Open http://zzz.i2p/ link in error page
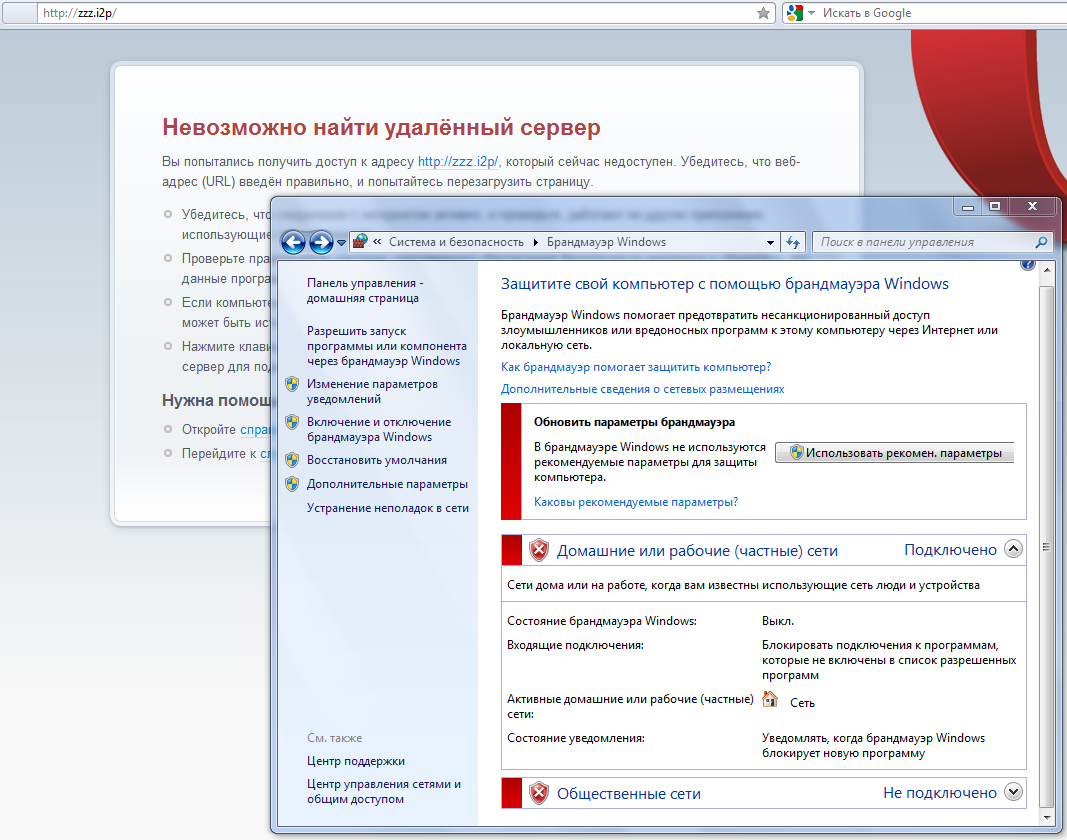The height and width of the screenshot is (840, 1067). (x=457, y=161)
